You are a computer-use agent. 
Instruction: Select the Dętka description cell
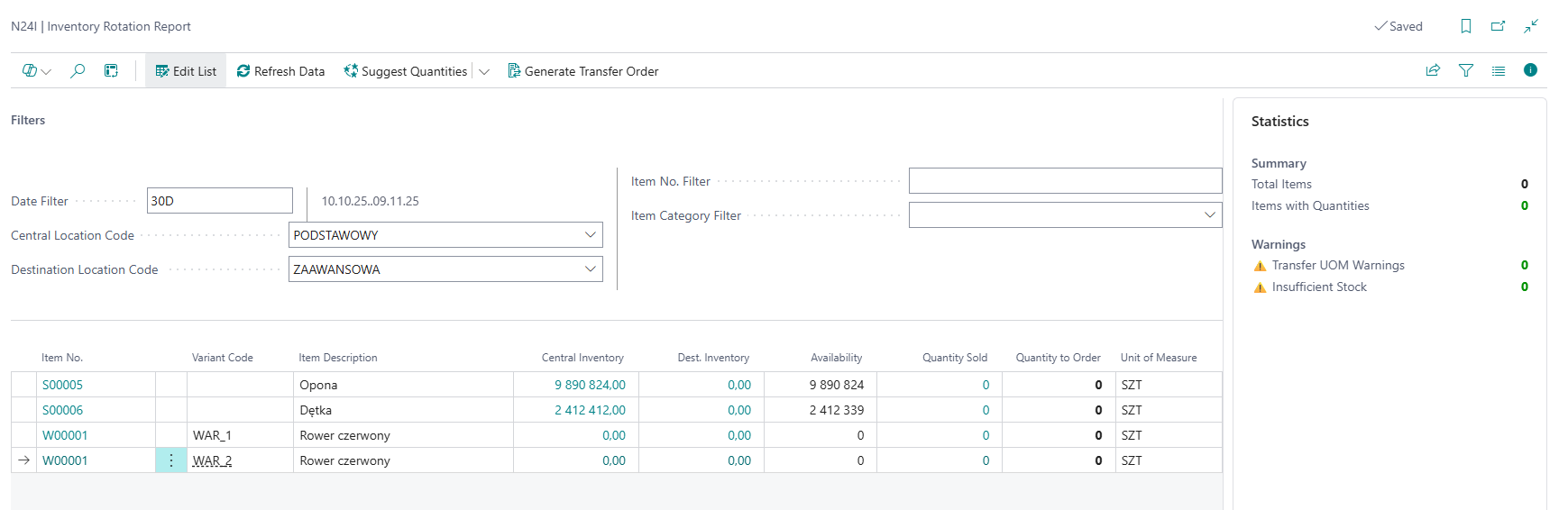click(403, 410)
